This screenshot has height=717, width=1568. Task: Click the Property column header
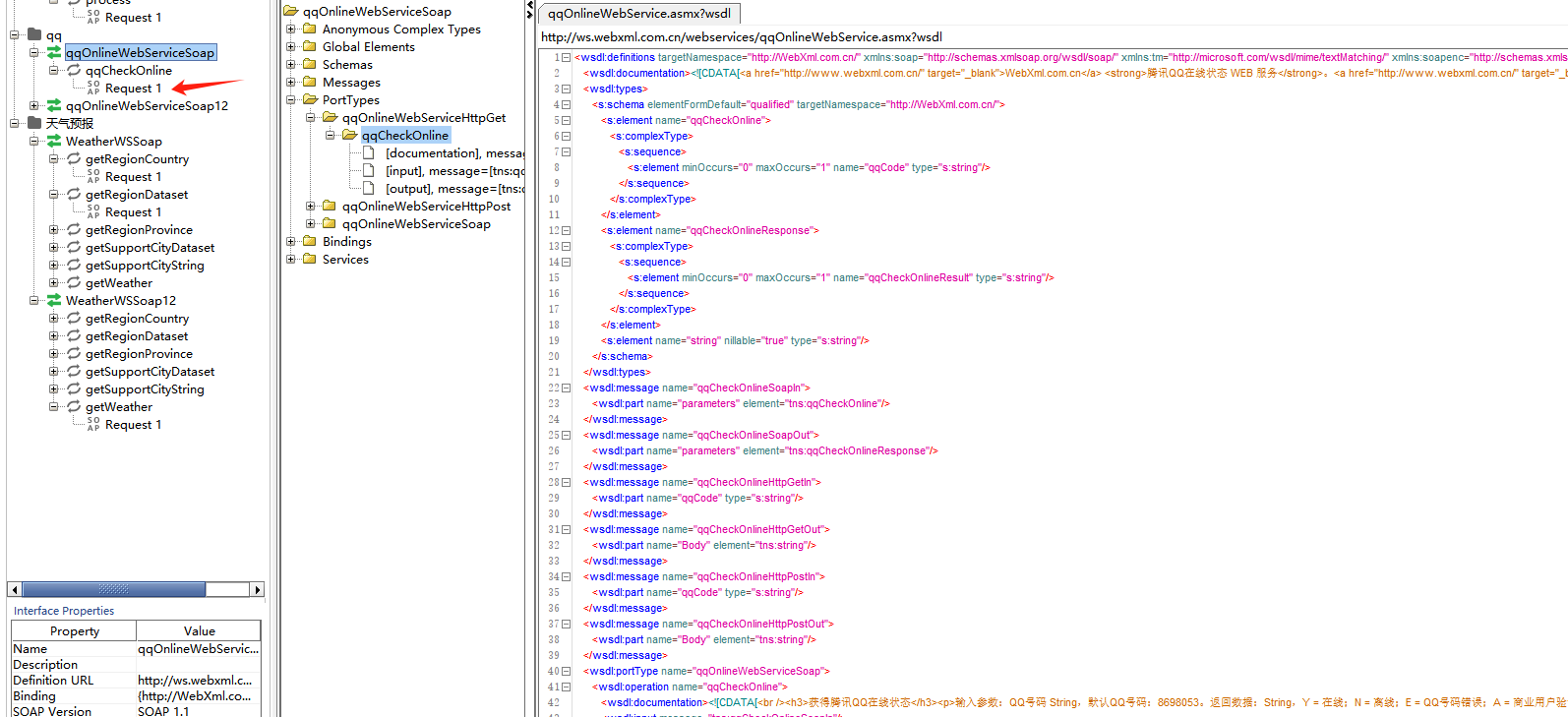coord(75,630)
